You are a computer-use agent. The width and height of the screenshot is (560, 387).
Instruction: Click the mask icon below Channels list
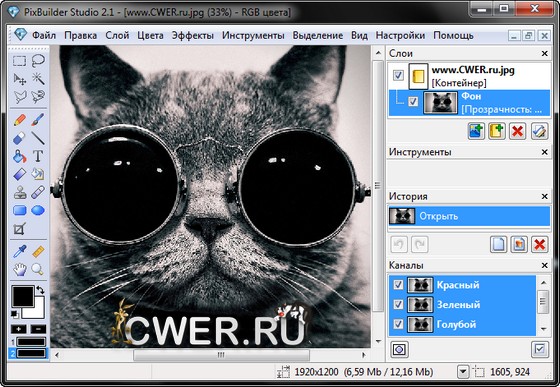click(x=400, y=349)
